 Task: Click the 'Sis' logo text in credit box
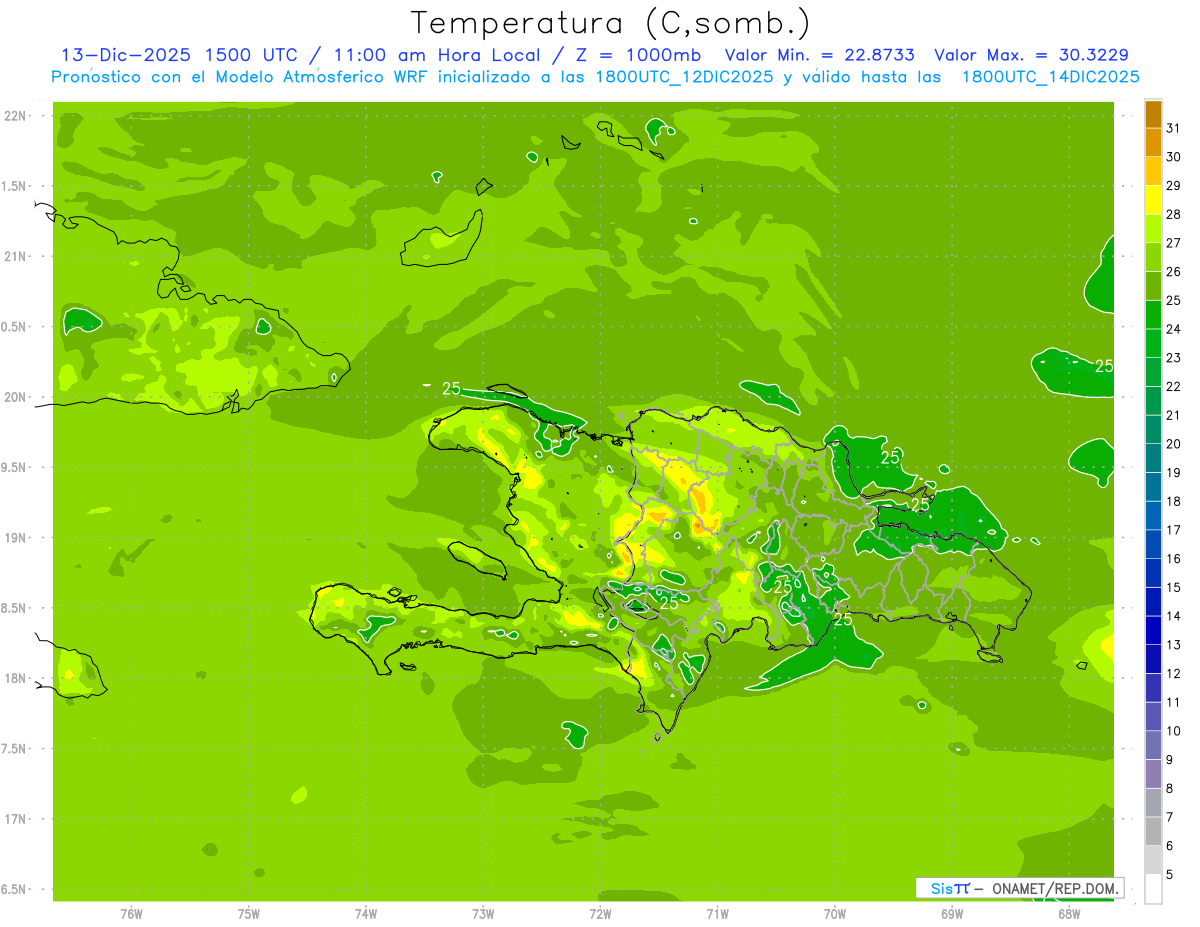click(x=942, y=888)
